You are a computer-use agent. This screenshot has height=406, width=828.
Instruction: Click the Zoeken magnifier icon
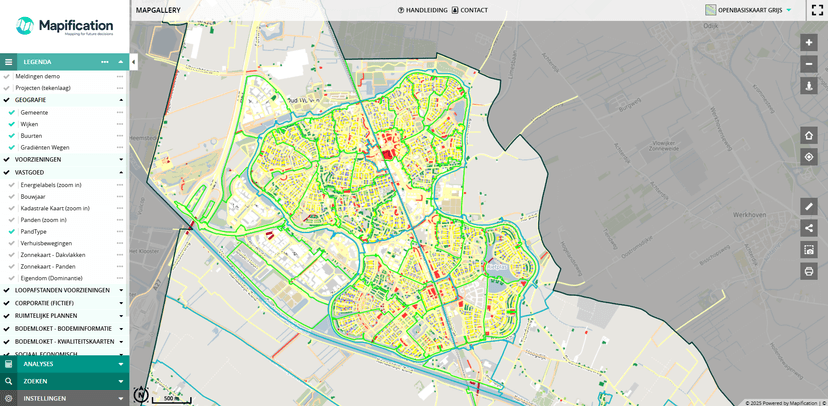coord(8,381)
